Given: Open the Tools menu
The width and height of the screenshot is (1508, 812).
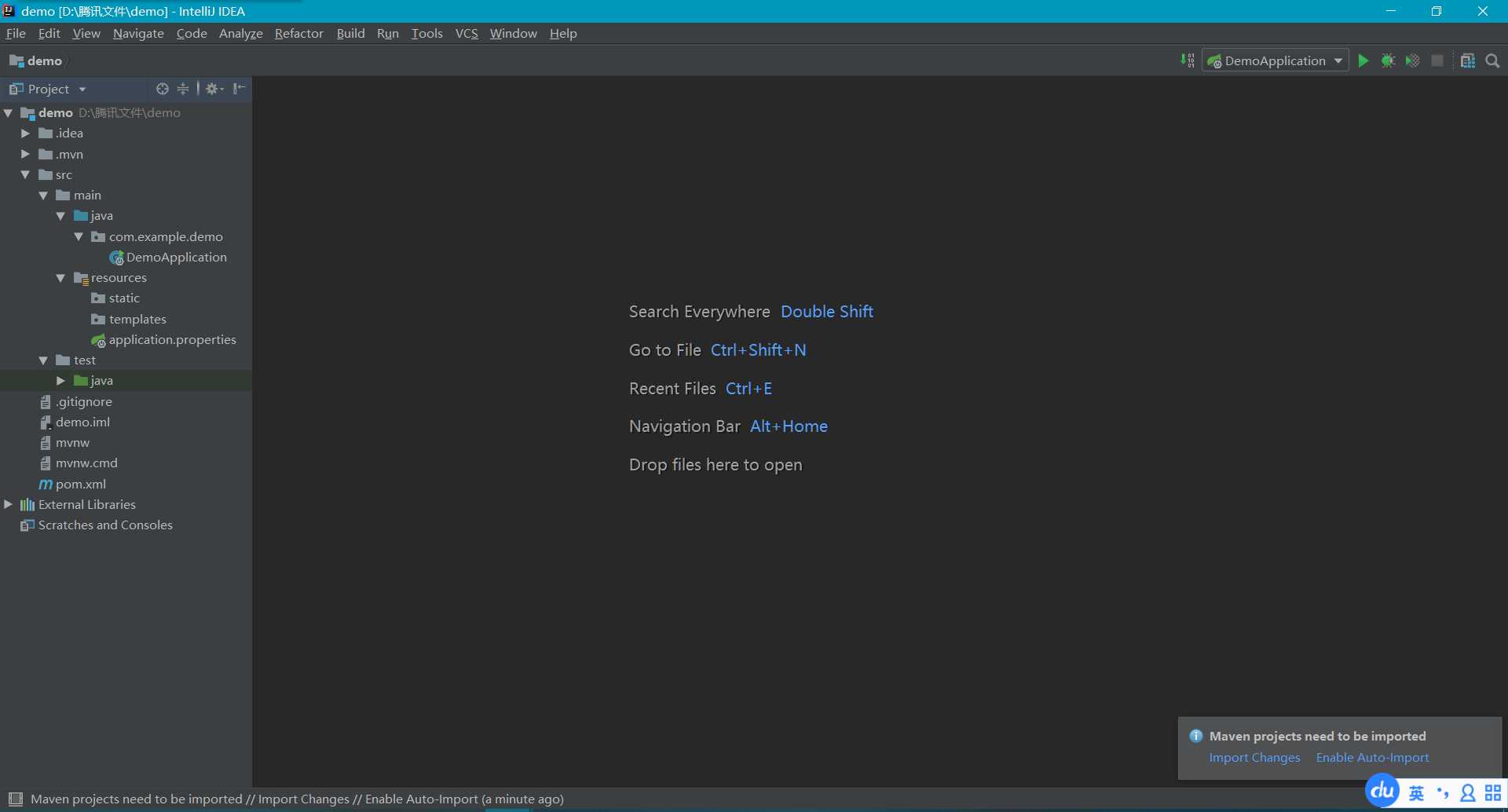Looking at the screenshot, I should (x=426, y=33).
